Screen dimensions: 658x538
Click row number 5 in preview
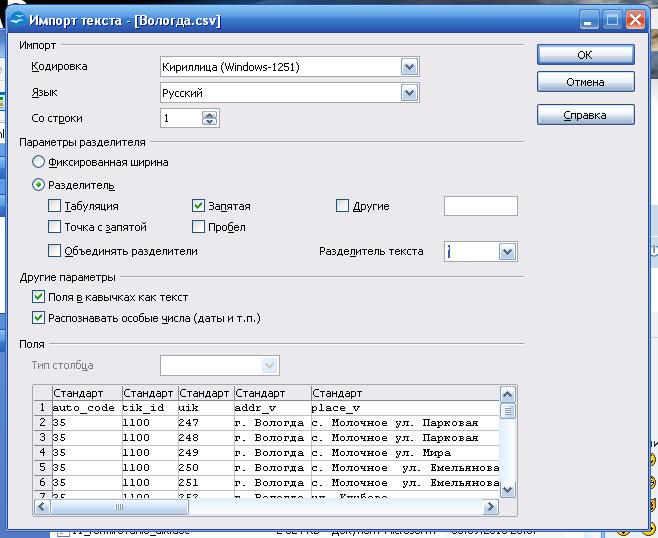[x=42, y=467]
